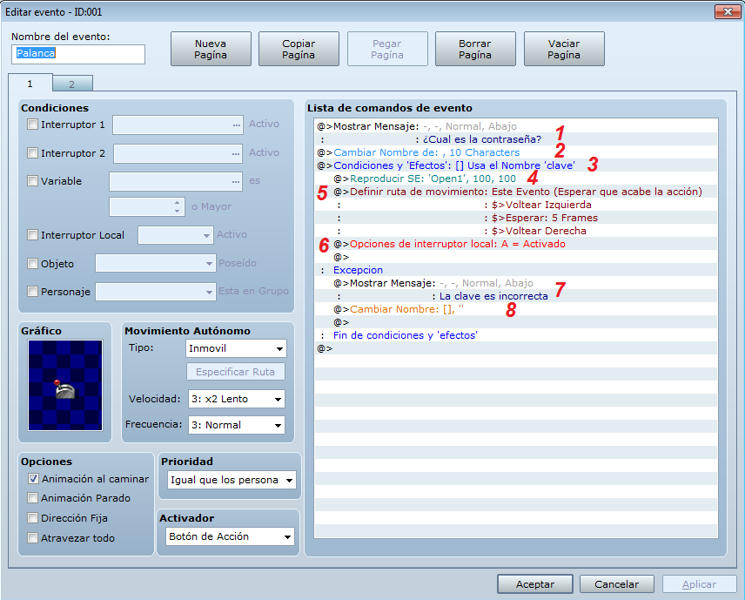Enable the Variable condition checkbox
This screenshot has width=745, height=600.
tap(32, 181)
